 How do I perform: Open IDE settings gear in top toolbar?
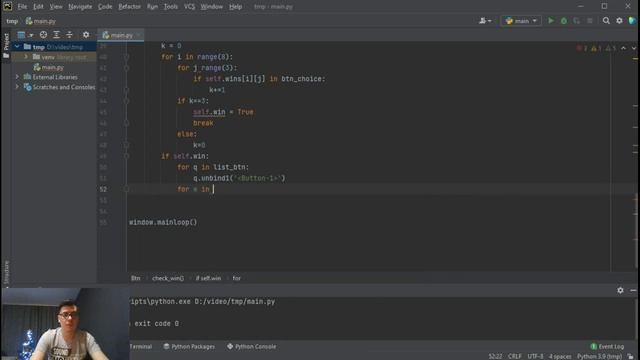click(x=619, y=21)
